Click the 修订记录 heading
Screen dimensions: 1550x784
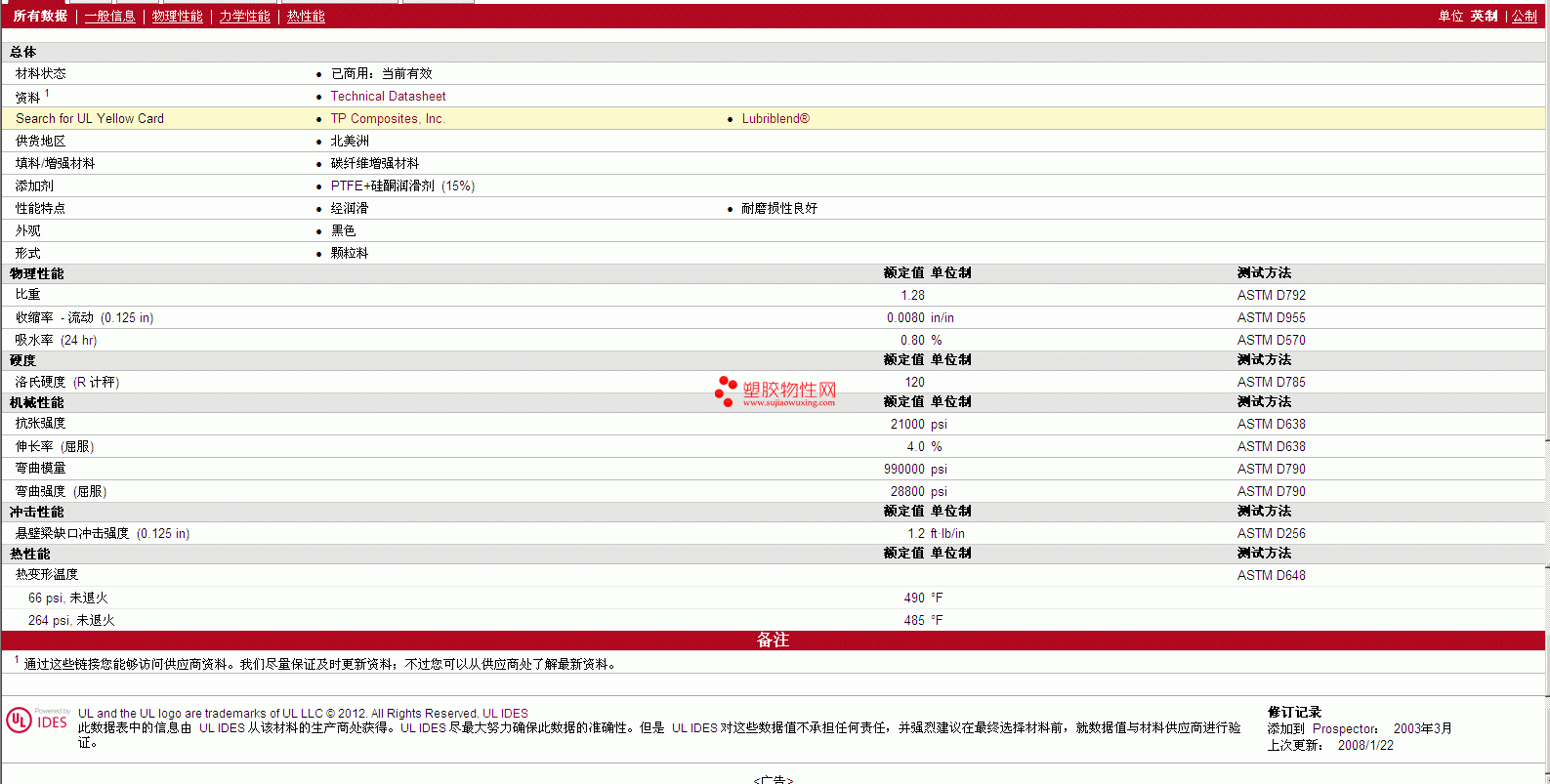[1294, 713]
